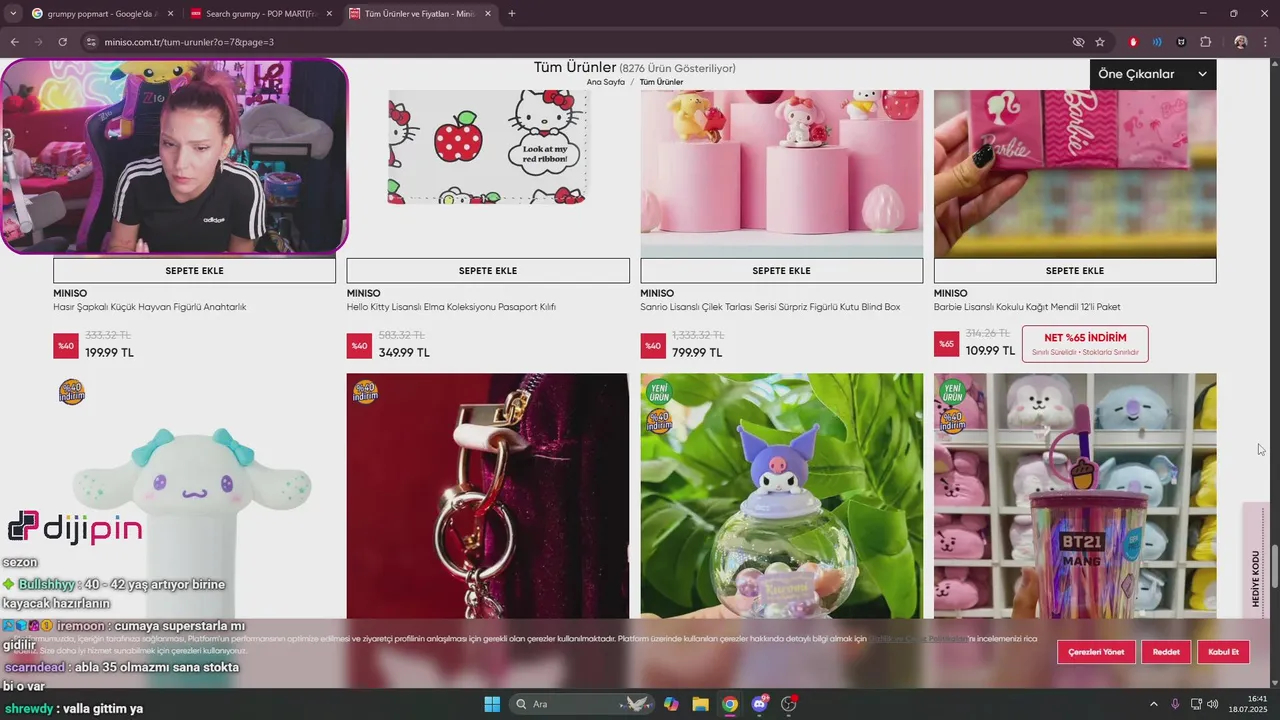
Task: Open Discord from the taskbar
Action: coord(759,704)
